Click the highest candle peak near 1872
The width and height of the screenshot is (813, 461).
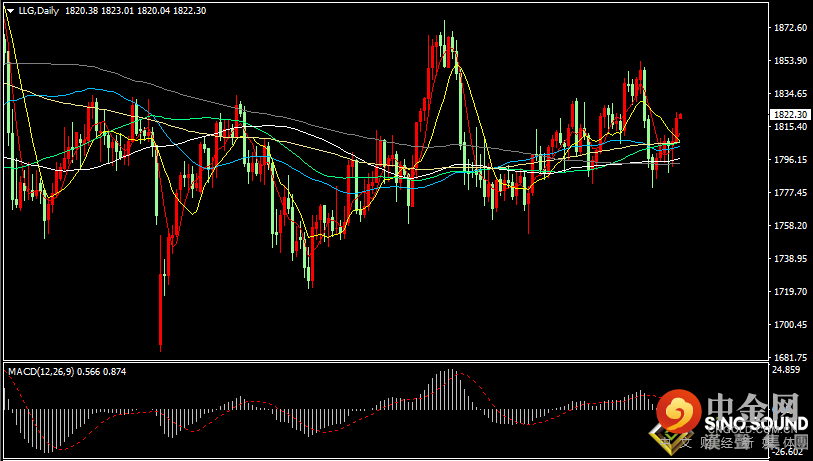(443, 24)
